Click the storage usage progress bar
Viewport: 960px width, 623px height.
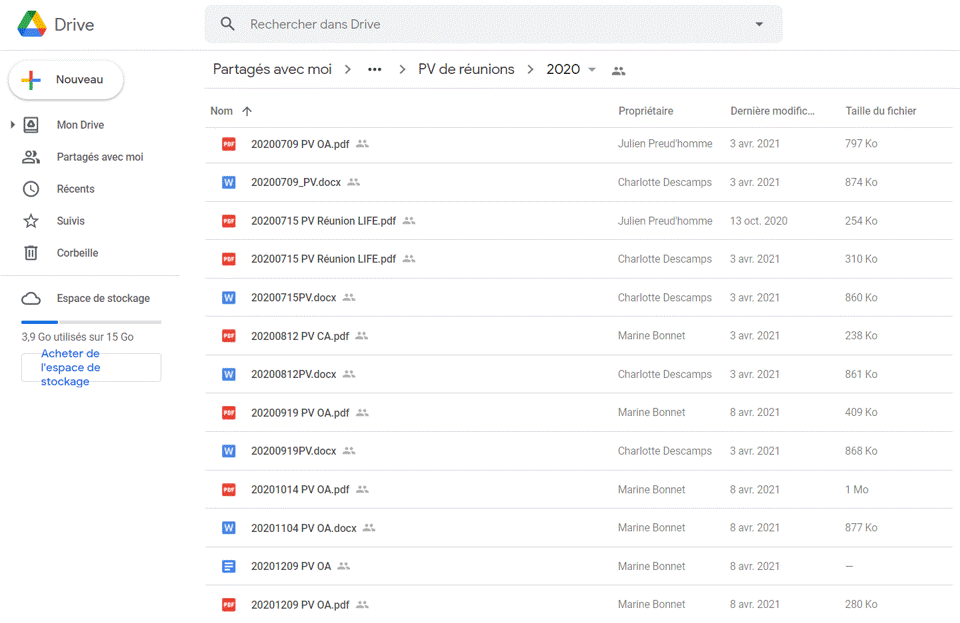(91, 322)
